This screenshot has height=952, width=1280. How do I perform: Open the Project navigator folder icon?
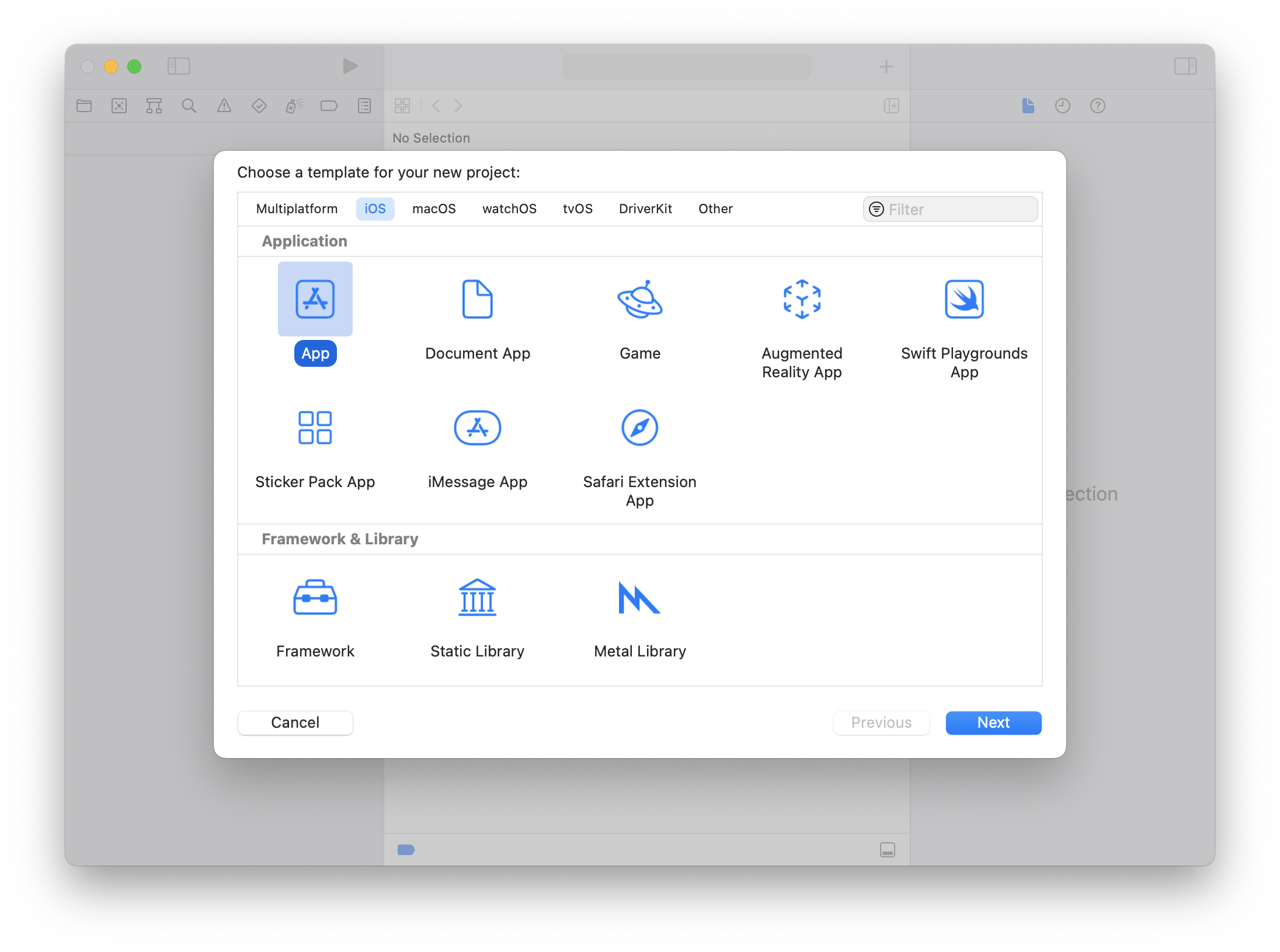(x=84, y=106)
